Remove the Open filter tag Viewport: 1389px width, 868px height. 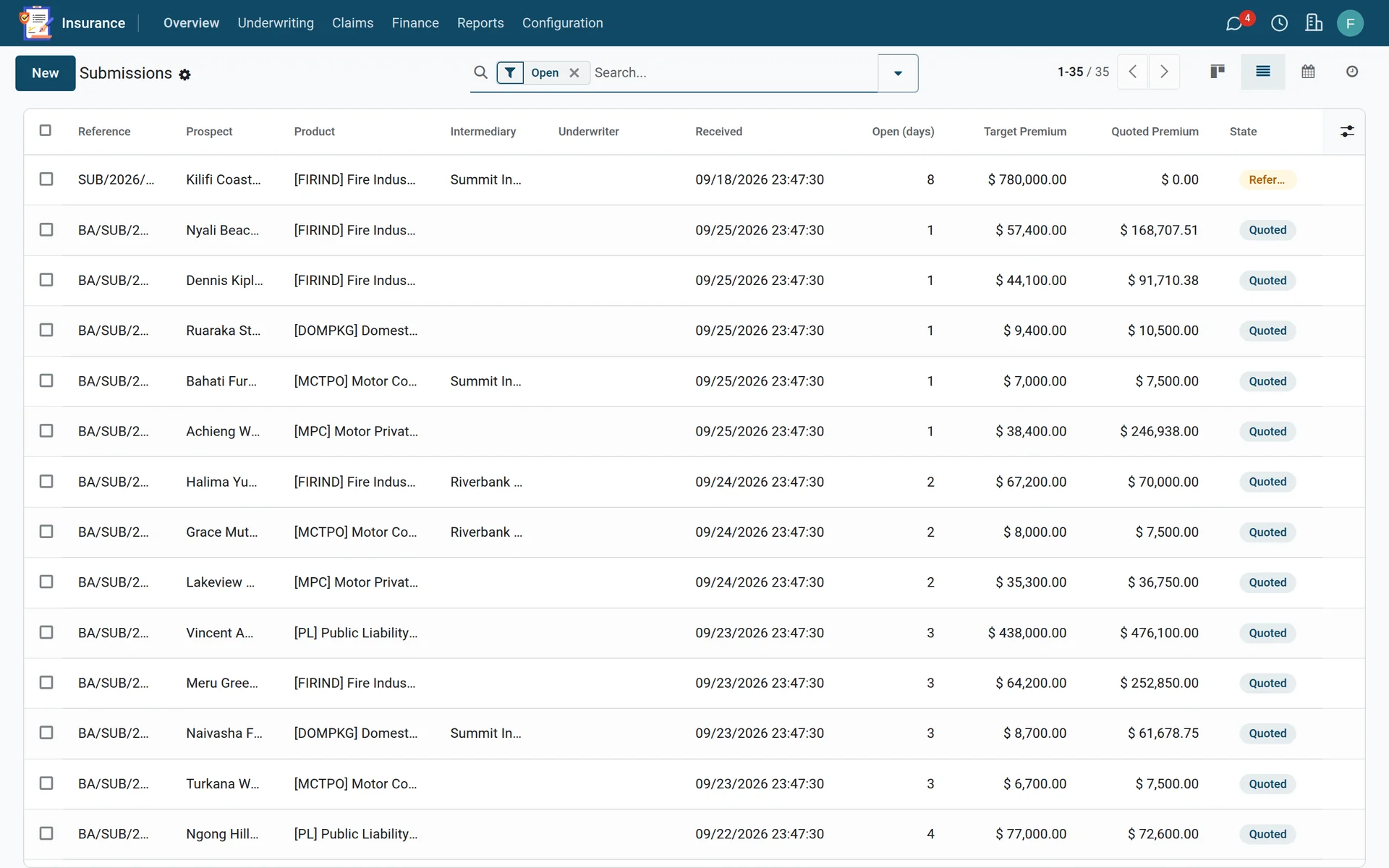click(x=574, y=72)
